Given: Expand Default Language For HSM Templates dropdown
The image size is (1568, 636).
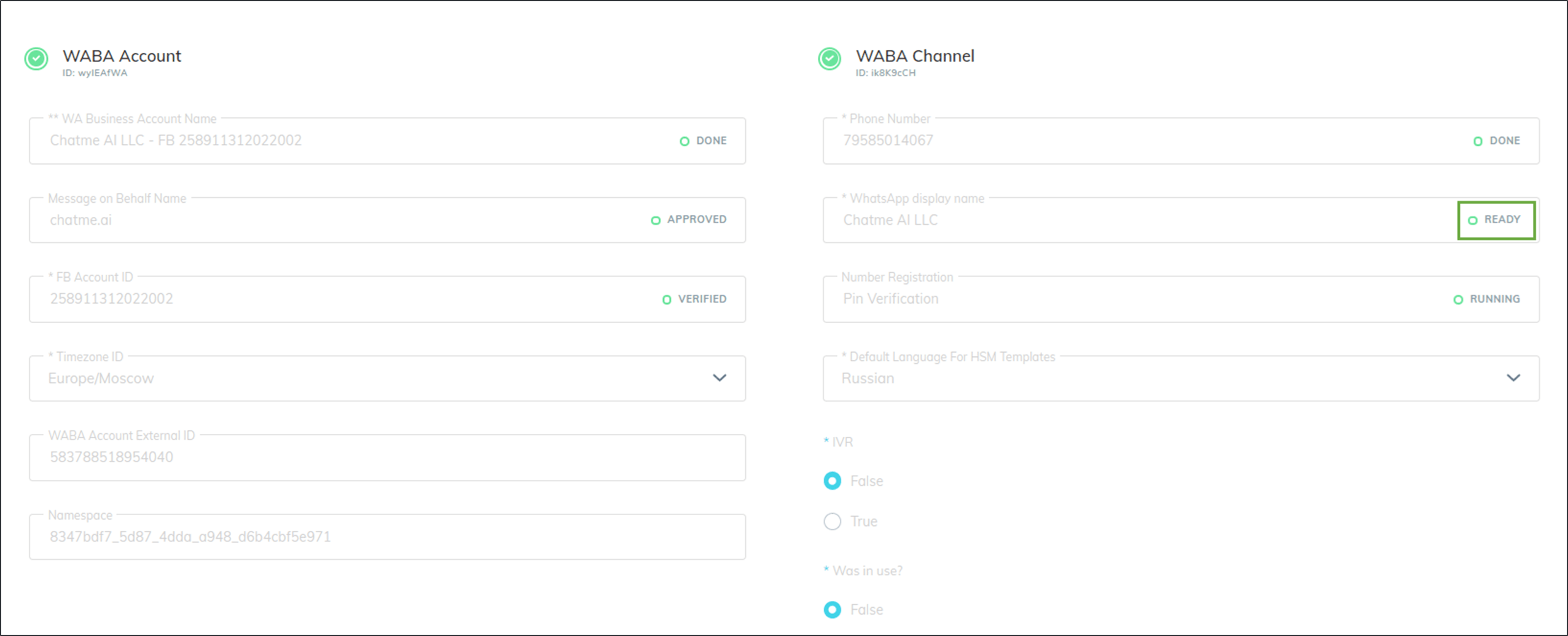Looking at the screenshot, I should (x=1180, y=379).
